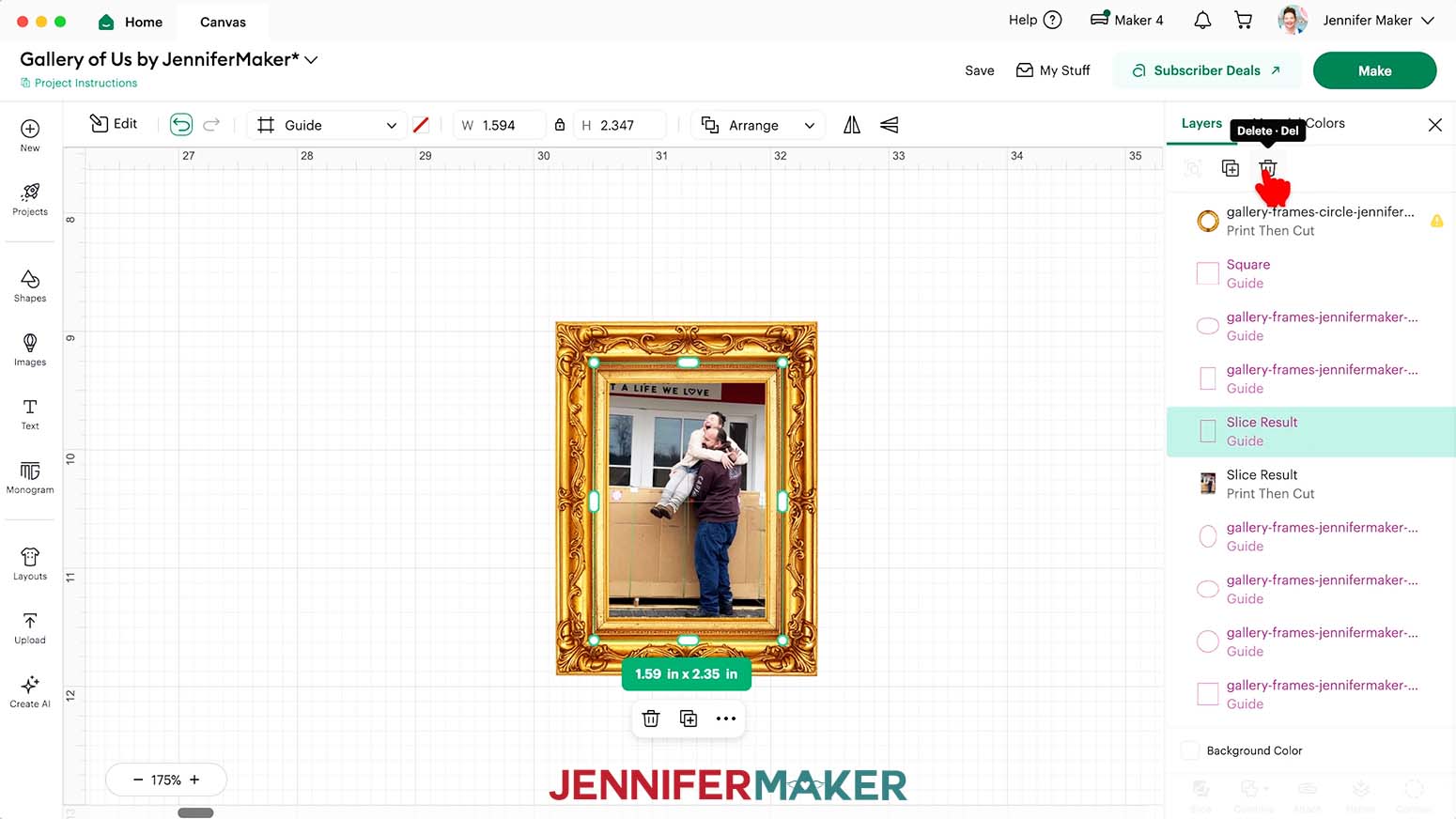Screen dimensions: 1456x819
Task: Click the Background Color swatch
Action: point(1189,750)
